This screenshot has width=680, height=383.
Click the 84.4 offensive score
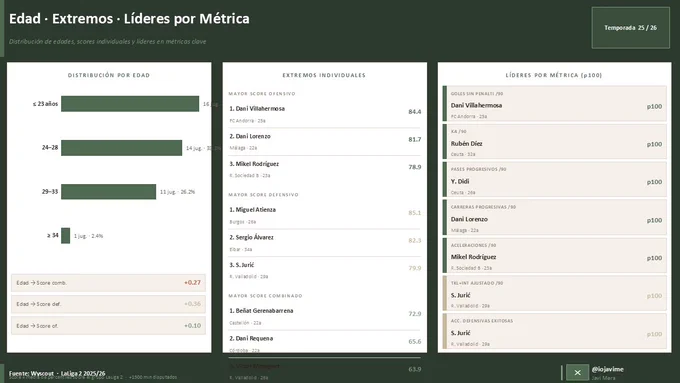(415, 112)
